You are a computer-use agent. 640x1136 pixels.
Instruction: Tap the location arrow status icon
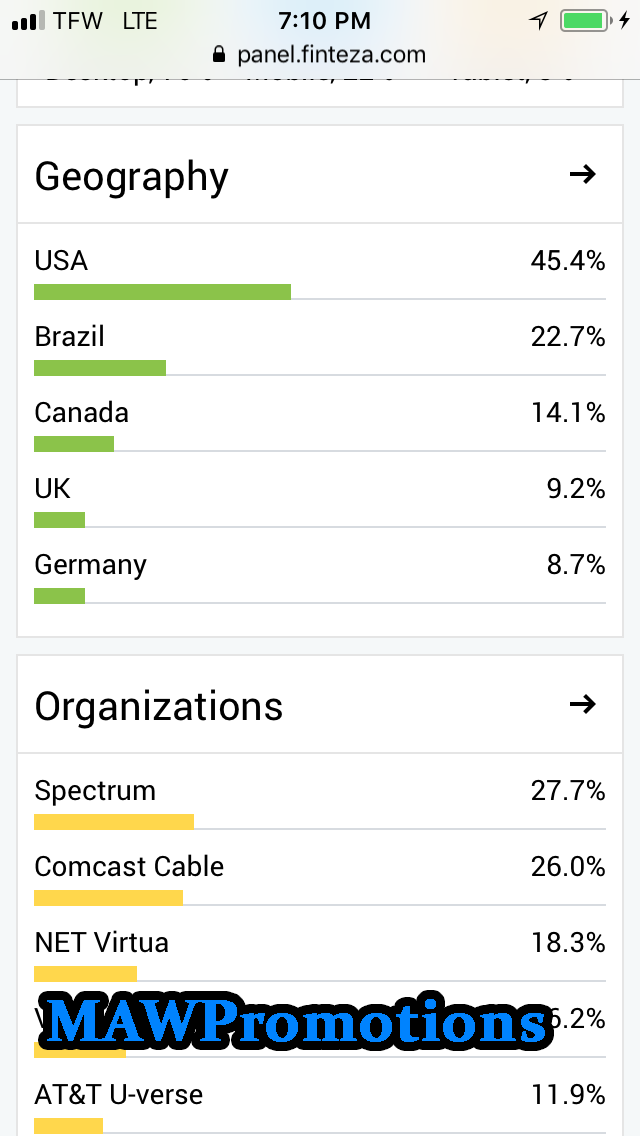click(x=539, y=20)
